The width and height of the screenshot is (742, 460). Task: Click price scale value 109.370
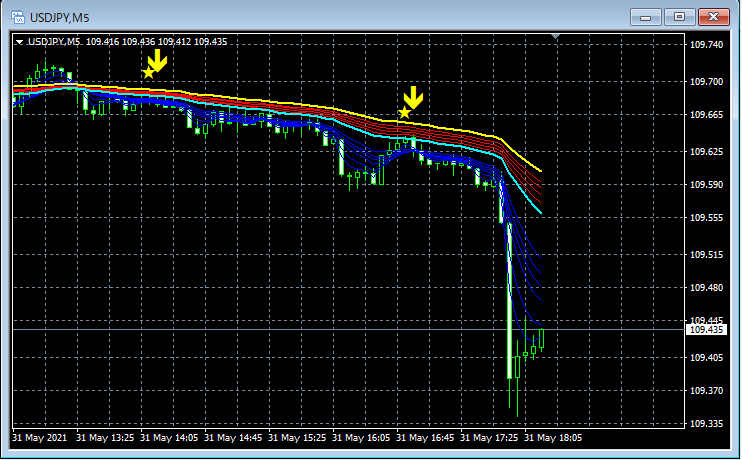click(x=707, y=391)
